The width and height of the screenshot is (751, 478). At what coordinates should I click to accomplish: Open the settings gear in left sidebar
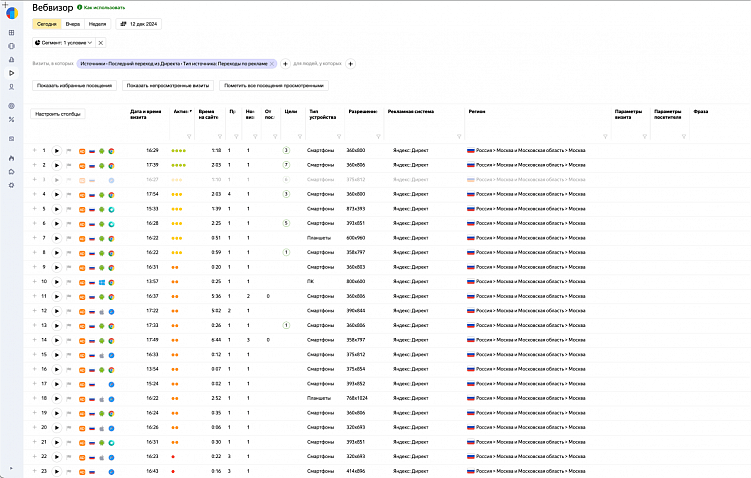pyautogui.click(x=11, y=184)
